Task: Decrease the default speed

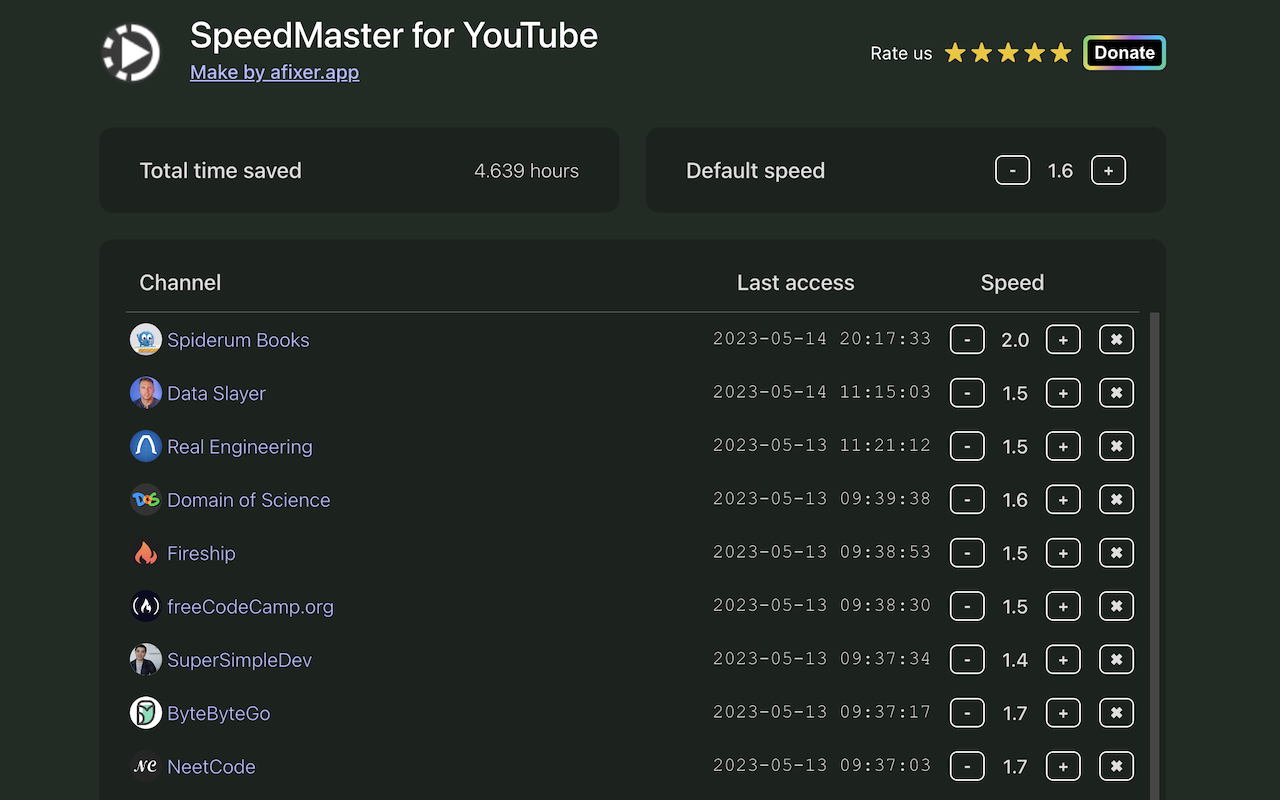Action: point(1012,171)
